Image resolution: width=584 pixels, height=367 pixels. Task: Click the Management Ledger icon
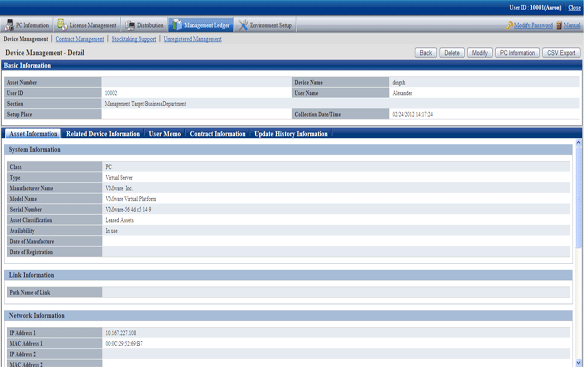[177, 25]
